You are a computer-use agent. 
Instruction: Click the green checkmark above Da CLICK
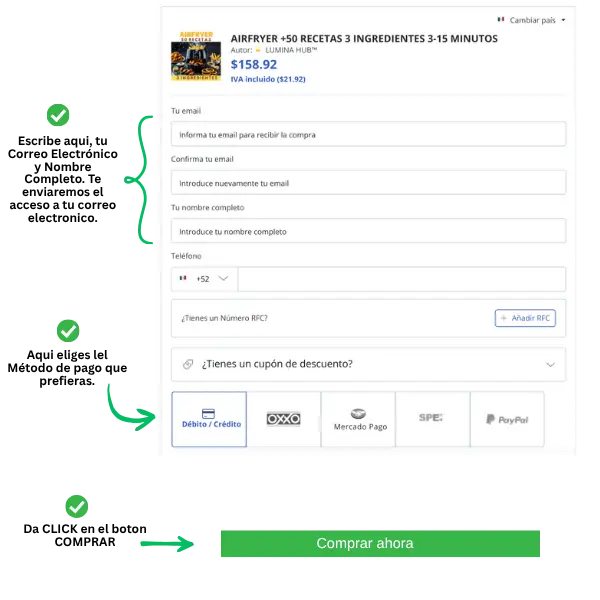(x=77, y=506)
